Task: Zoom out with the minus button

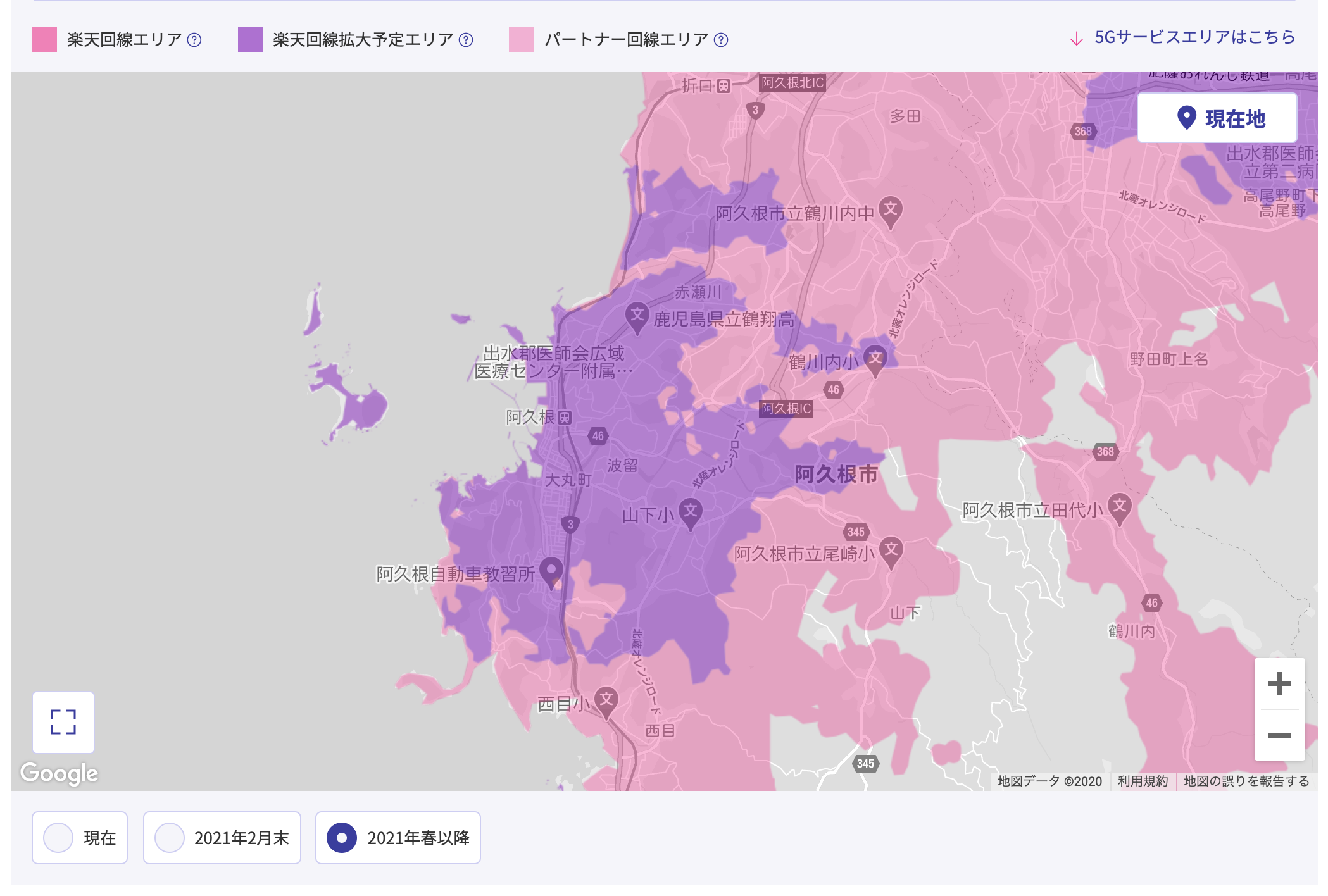Action: click(x=1279, y=735)
